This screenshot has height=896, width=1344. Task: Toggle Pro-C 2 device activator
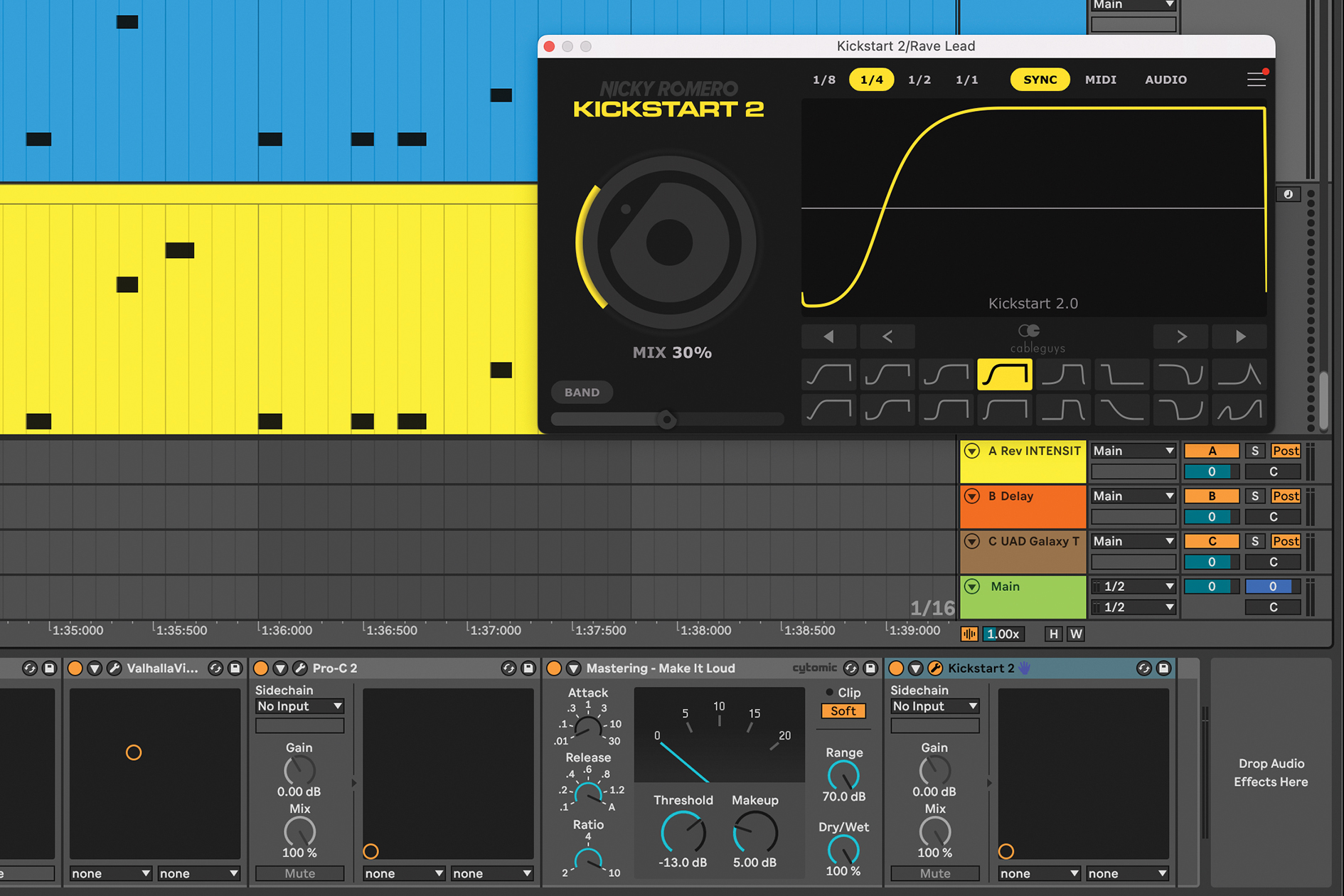pyautogui.click(x=261, y=668)
